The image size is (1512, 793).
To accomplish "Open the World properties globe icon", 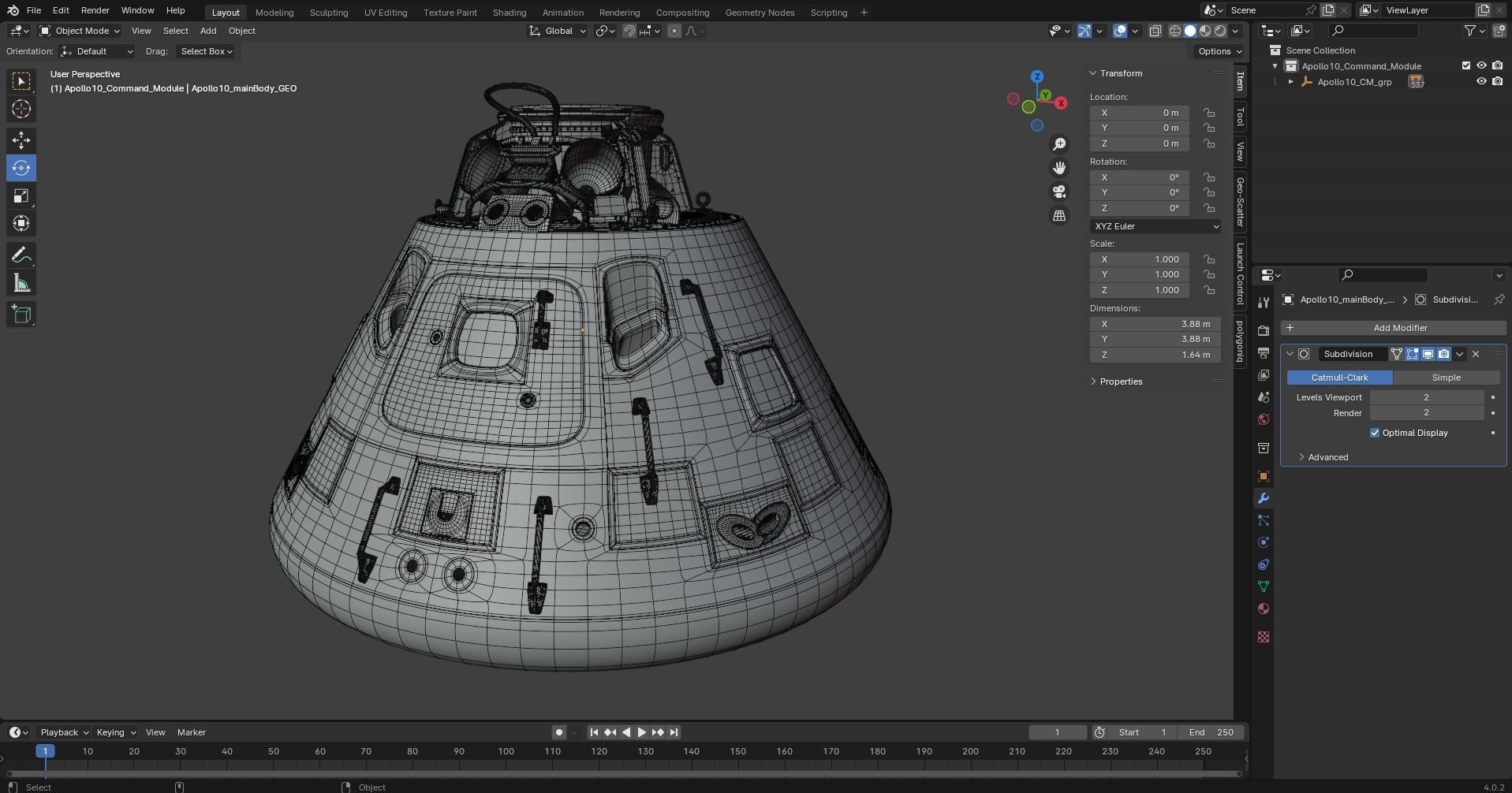I will pos(1264,419).
